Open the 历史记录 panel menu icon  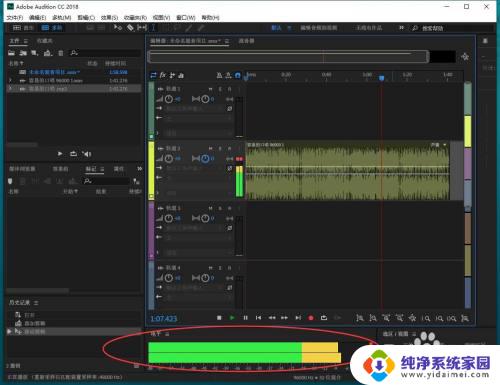click(x=36, y=302)
